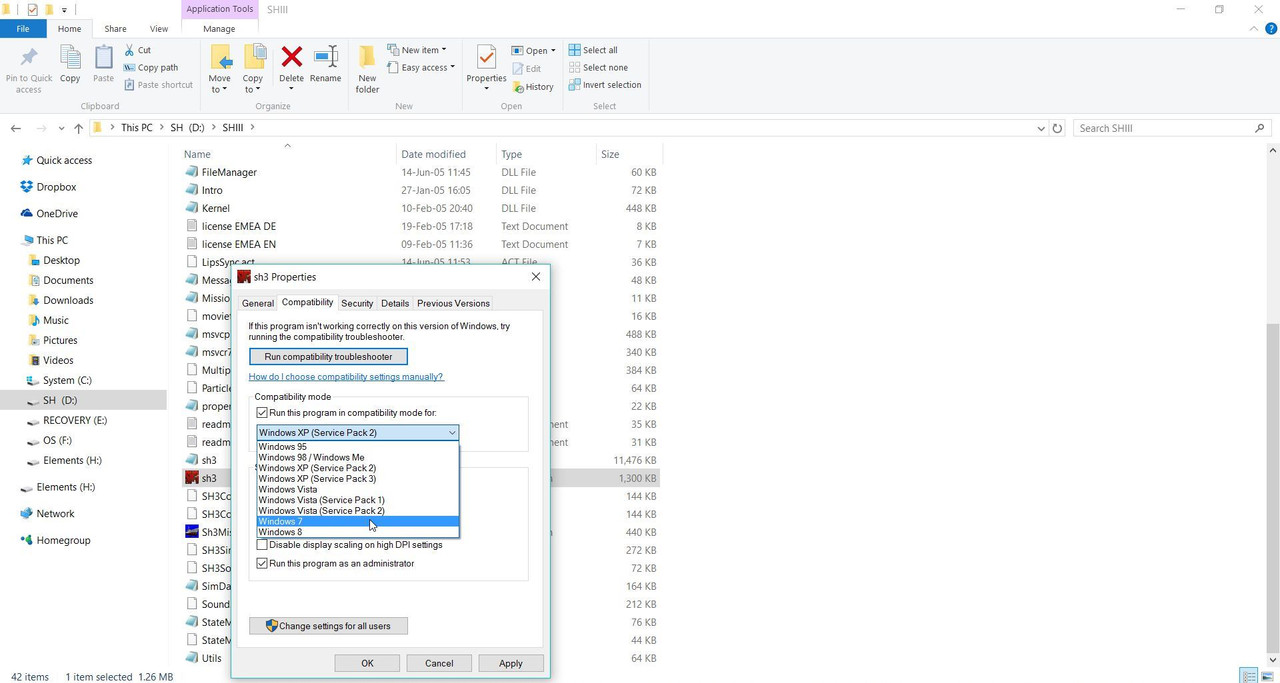Screen dimensions: 1280x683
Task: Choose Windows 8 from the dropdown list
Action: pyautogui.click(x=357, y=532)
